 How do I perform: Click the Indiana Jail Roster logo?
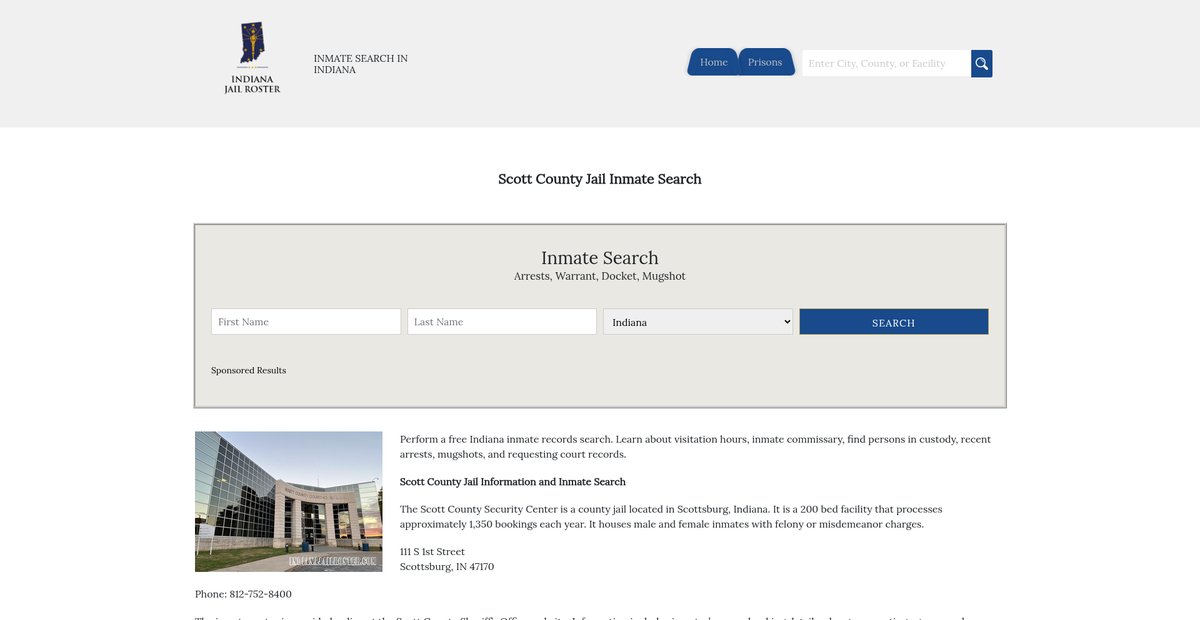(252, 59)
